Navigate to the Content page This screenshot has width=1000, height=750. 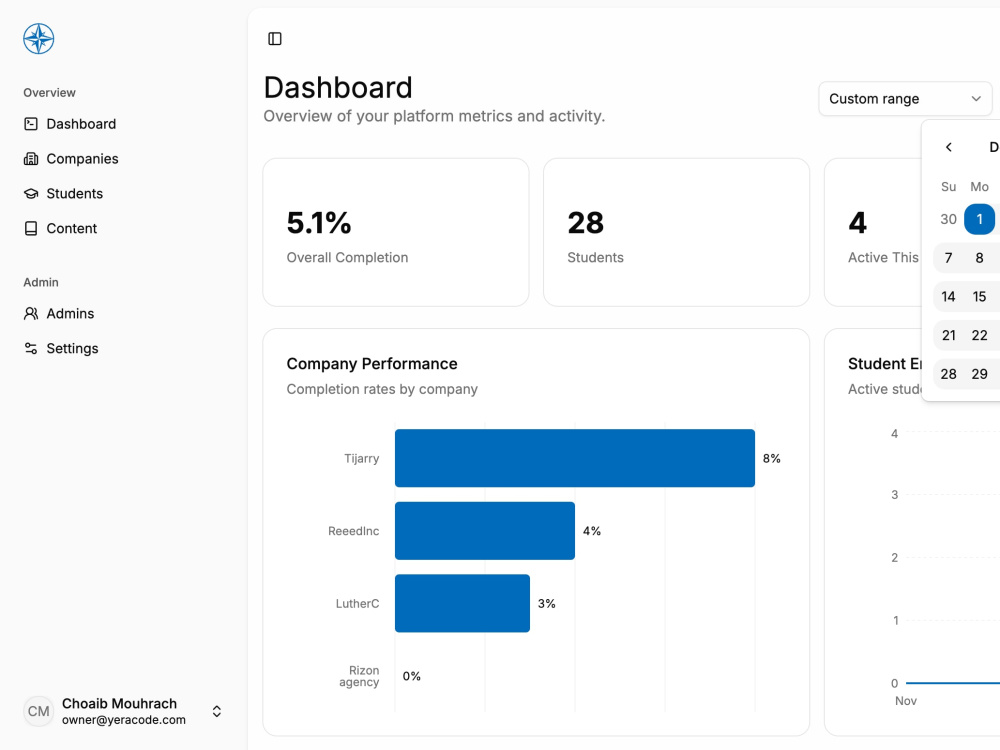point(71,228)
